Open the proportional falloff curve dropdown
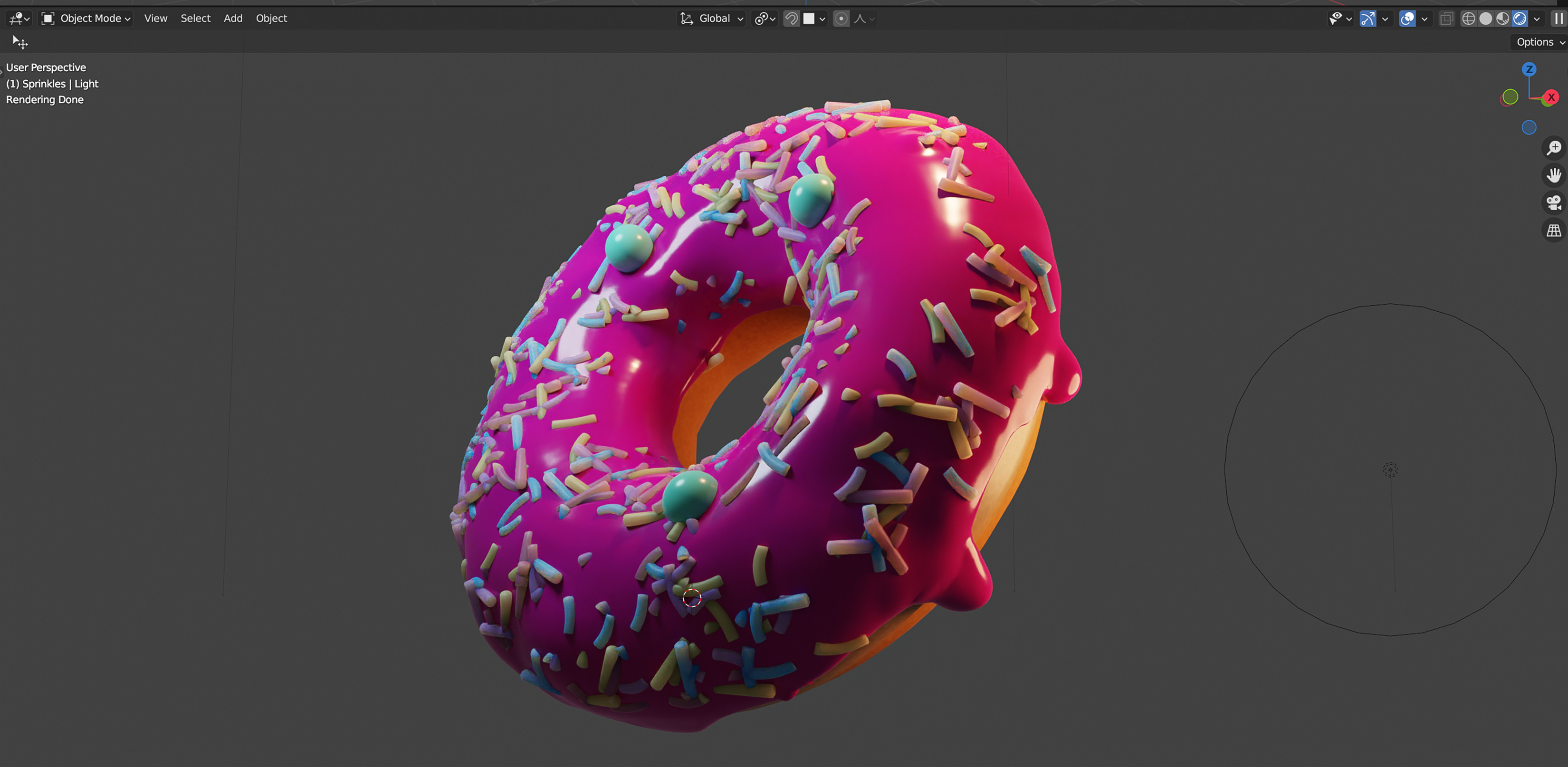The width and height of the screenshot is (1568, 767). tap(864, 19)
